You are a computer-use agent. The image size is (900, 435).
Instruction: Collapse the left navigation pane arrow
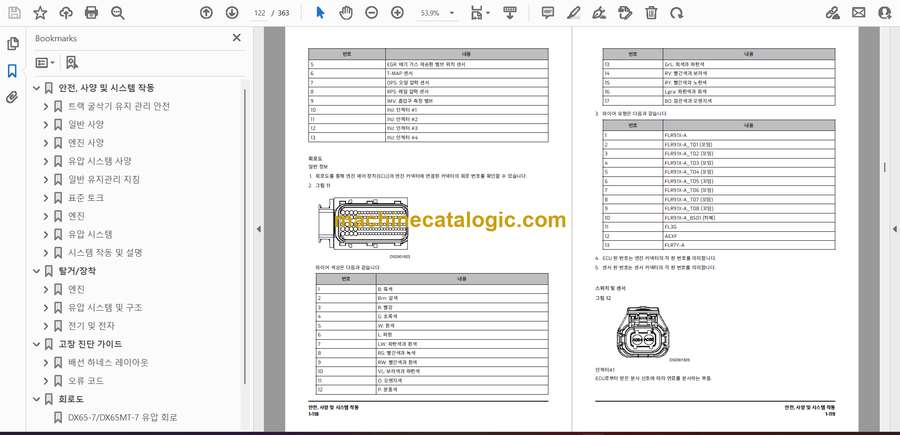(x=258, y=229)
